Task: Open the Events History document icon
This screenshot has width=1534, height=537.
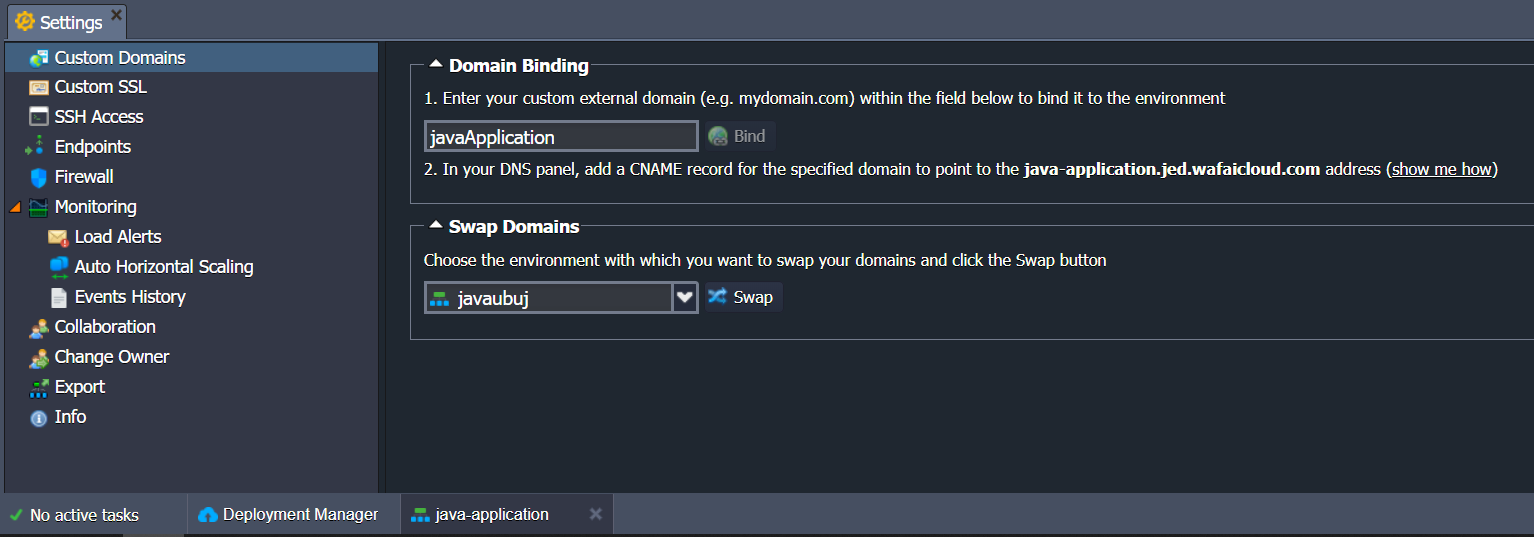Action: [58, 297]
